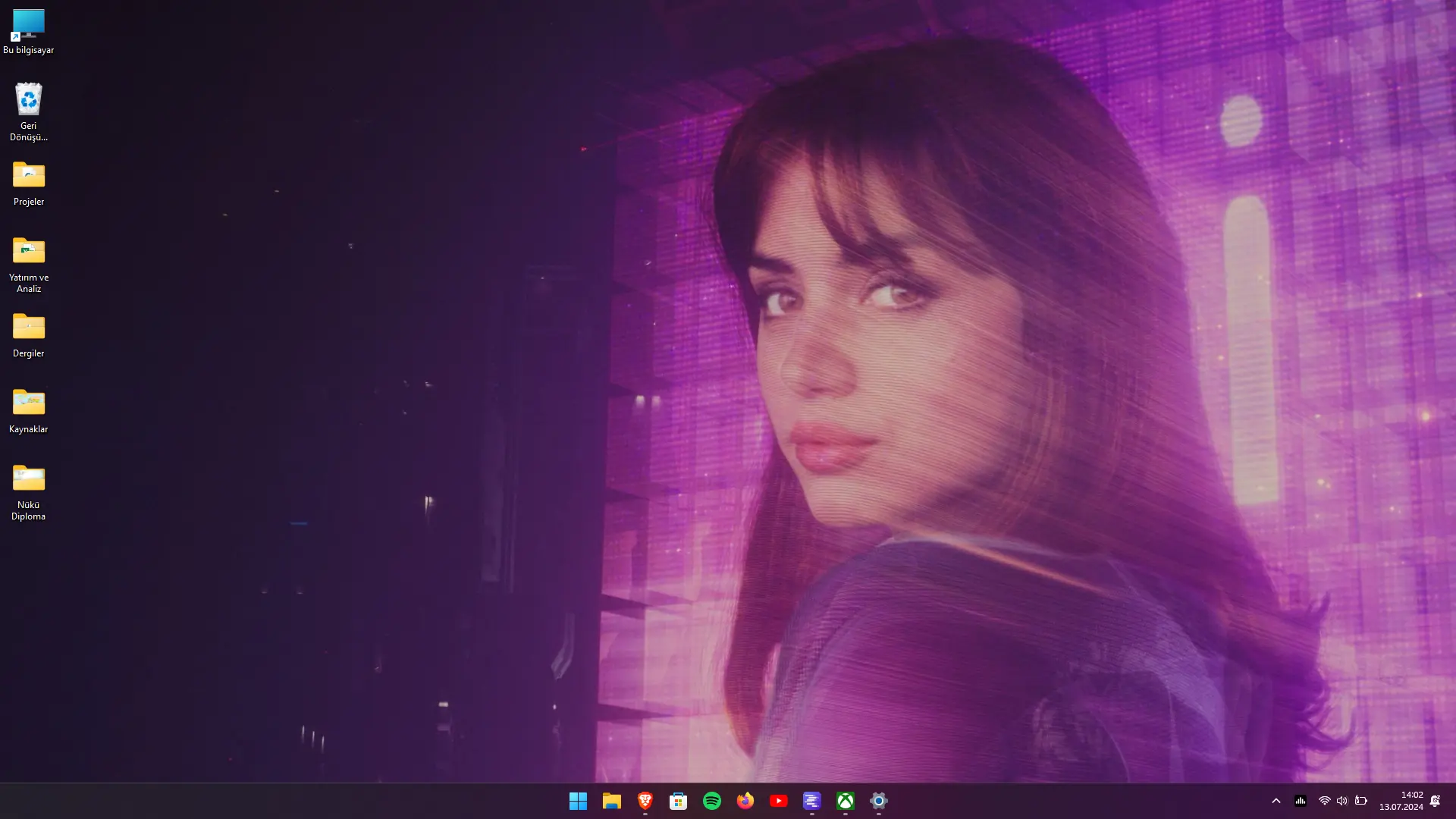Open the volume speaker tray icon
Image resolution: width=1456 pixels, height=819 pixels.
1341,801
